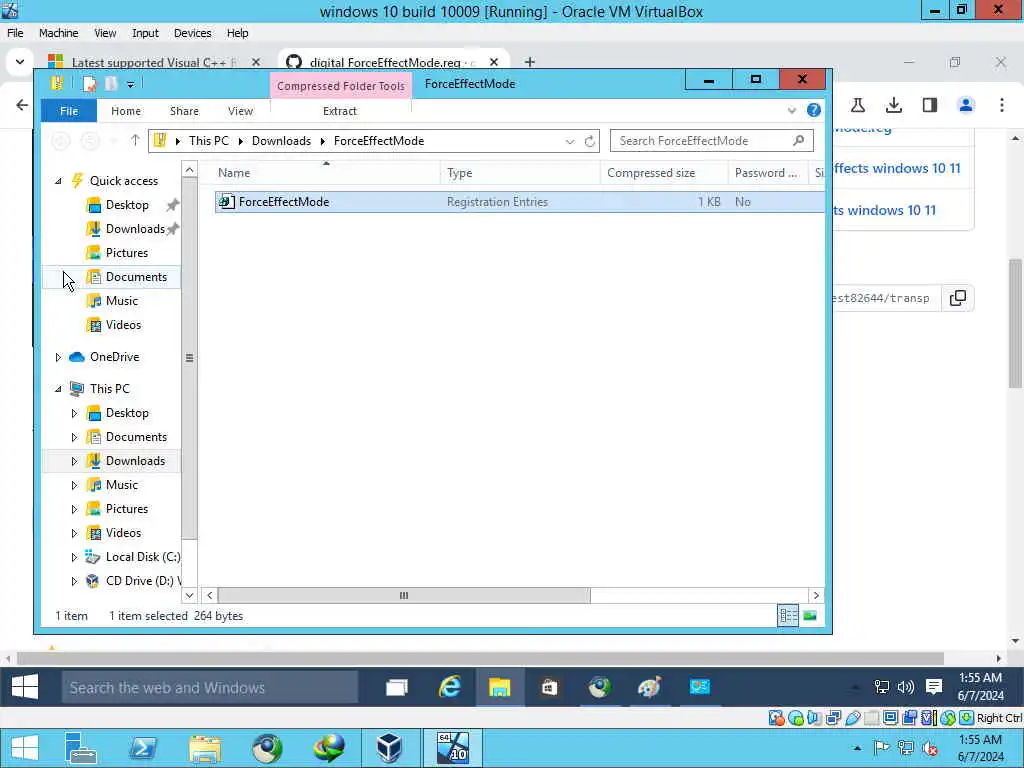The image size is (1024, 768).
Task: Sort by Password column header
Action: coord(766,173)
